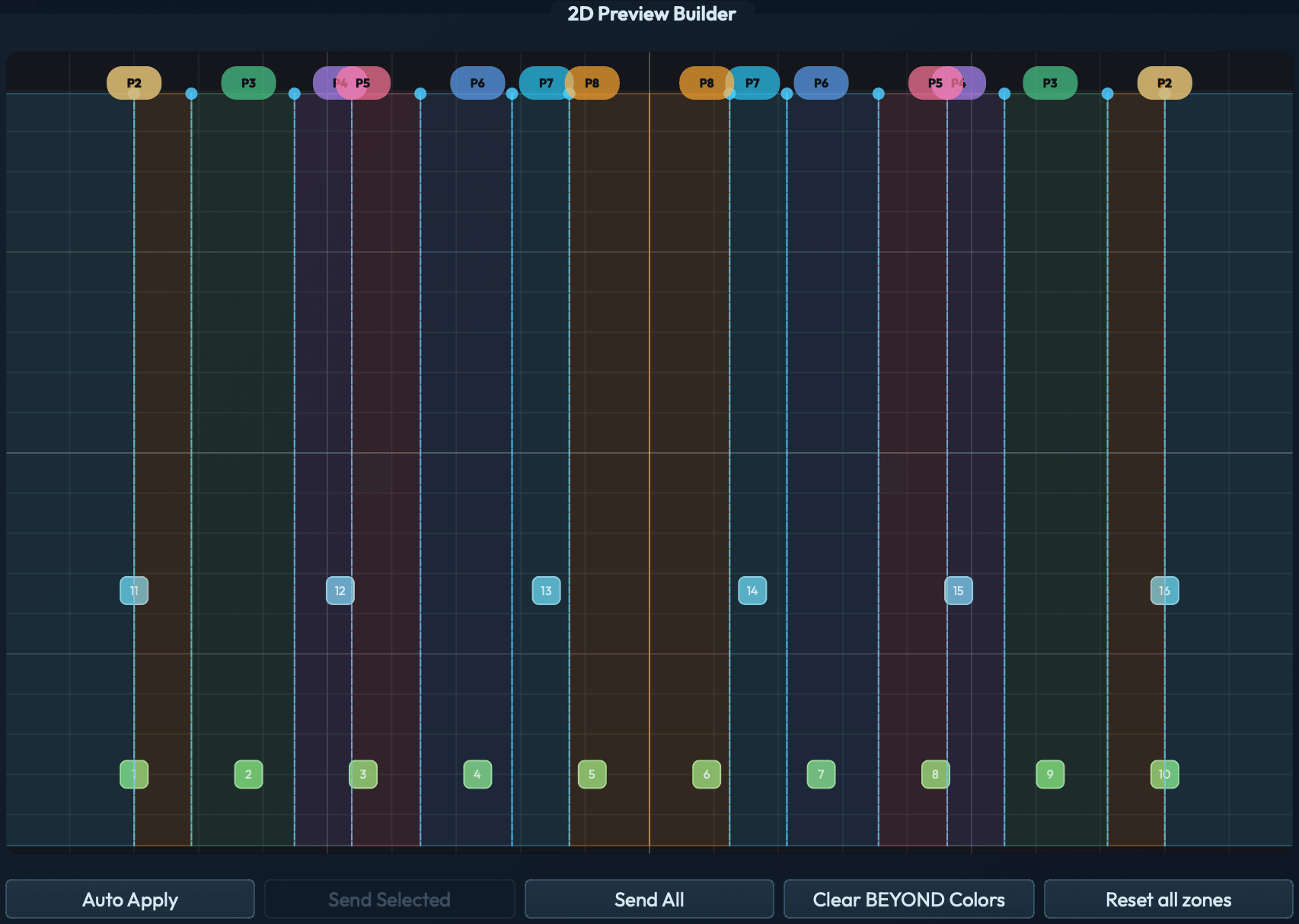Image resolution: width=1299 pixels, height=924 pixels.
Task: Click the Send All button
Action: (x=649, y=899)
